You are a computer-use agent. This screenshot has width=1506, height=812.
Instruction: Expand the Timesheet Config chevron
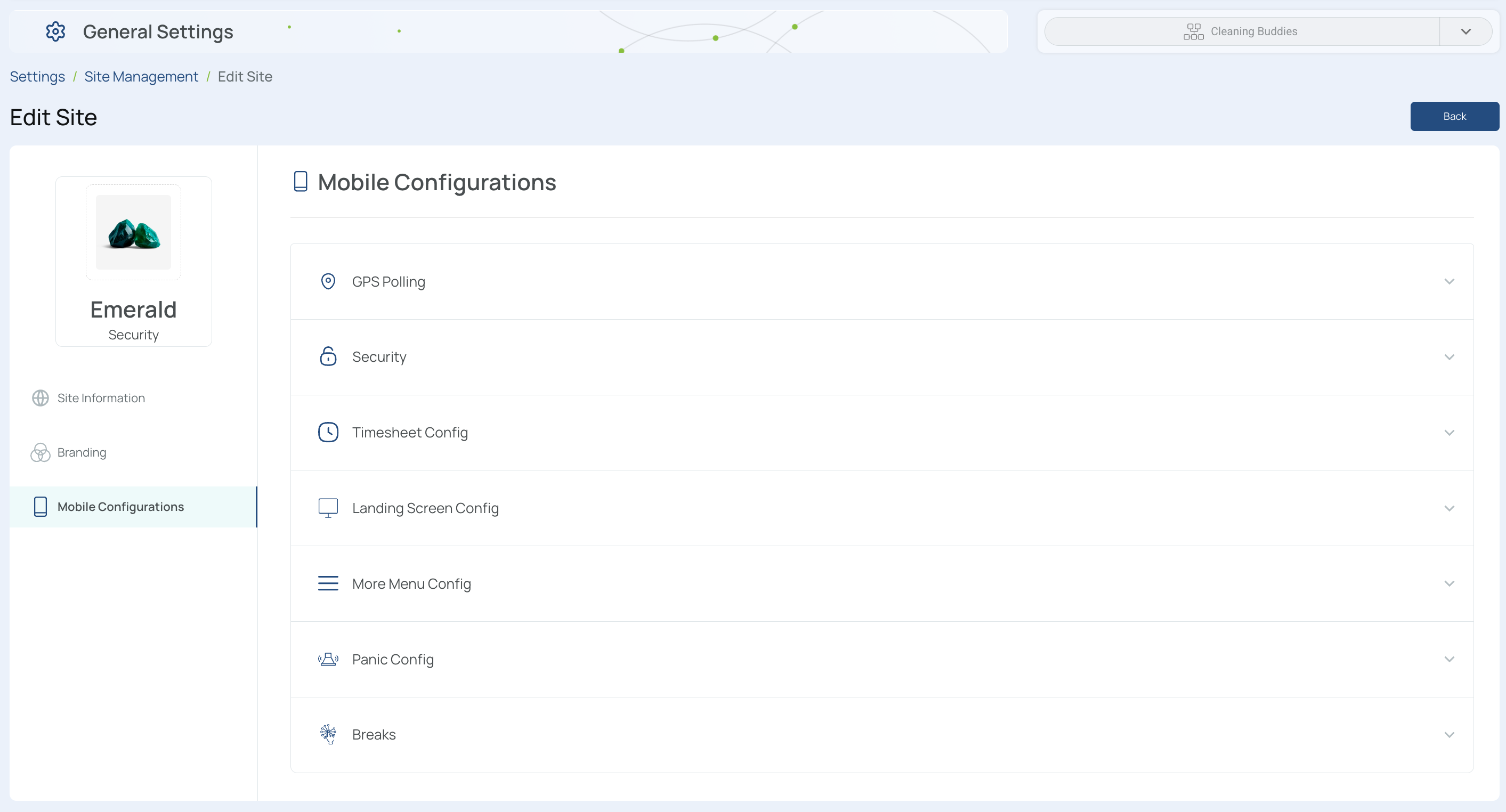coord(1450,433)
